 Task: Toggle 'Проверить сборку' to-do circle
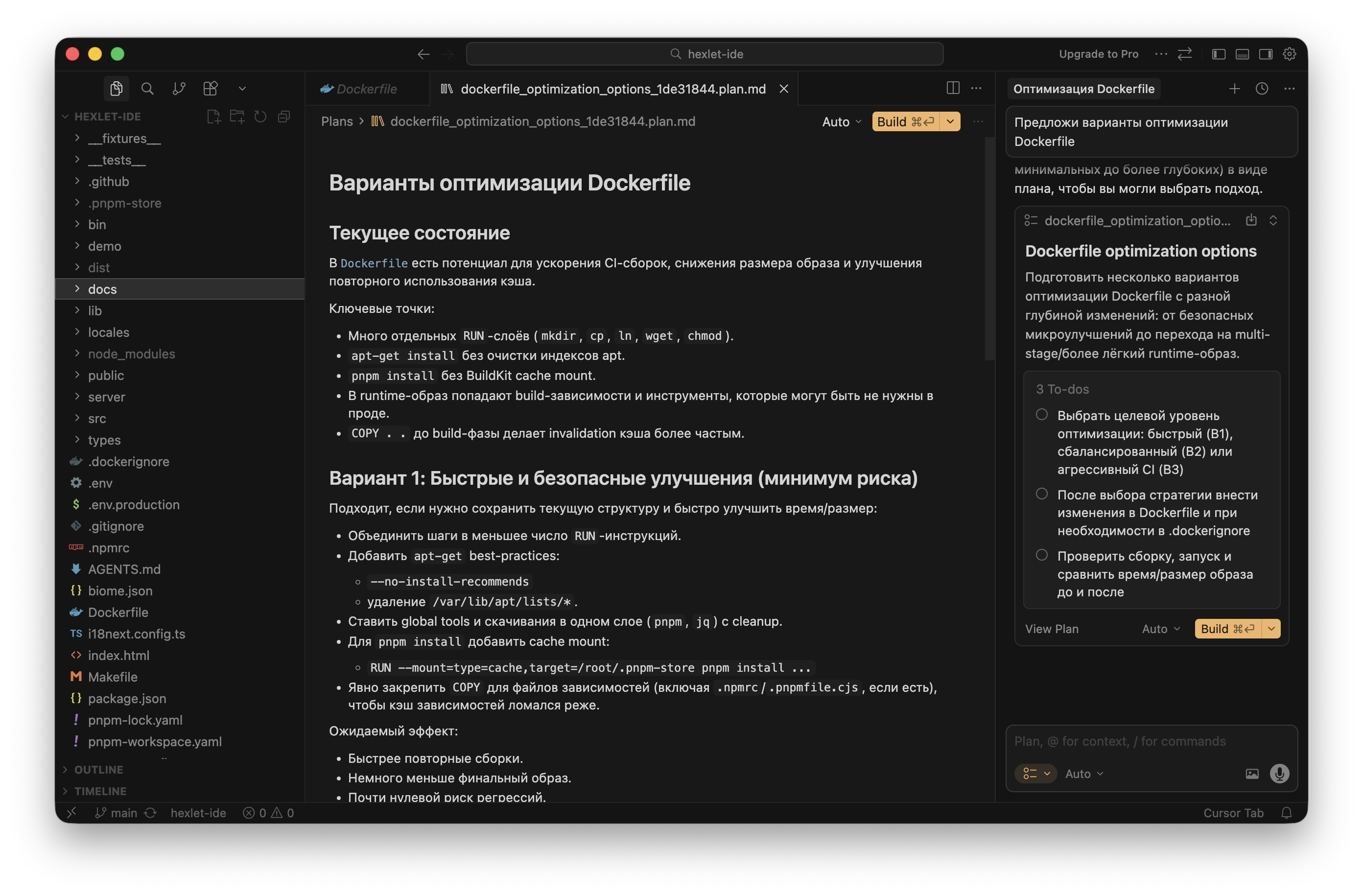tap(1042, 555)
